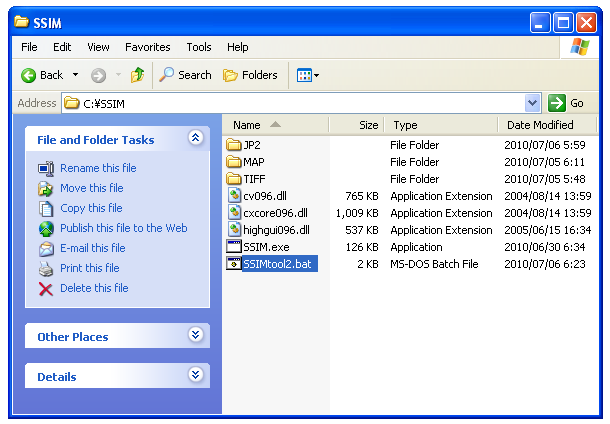The image size is (610, 424).
Task: Click the SSIM folder icon in title bar
Action: 21,22
